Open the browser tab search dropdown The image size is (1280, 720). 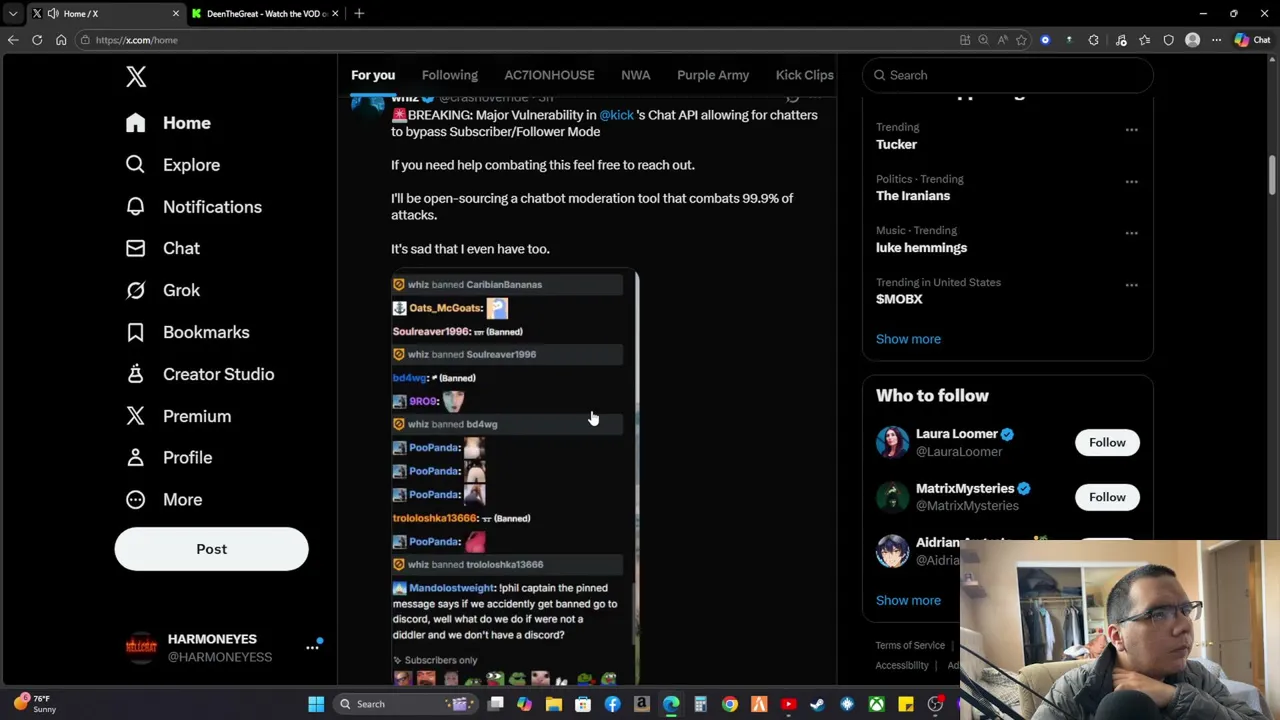pyautogui.click(x=13, y=14)
